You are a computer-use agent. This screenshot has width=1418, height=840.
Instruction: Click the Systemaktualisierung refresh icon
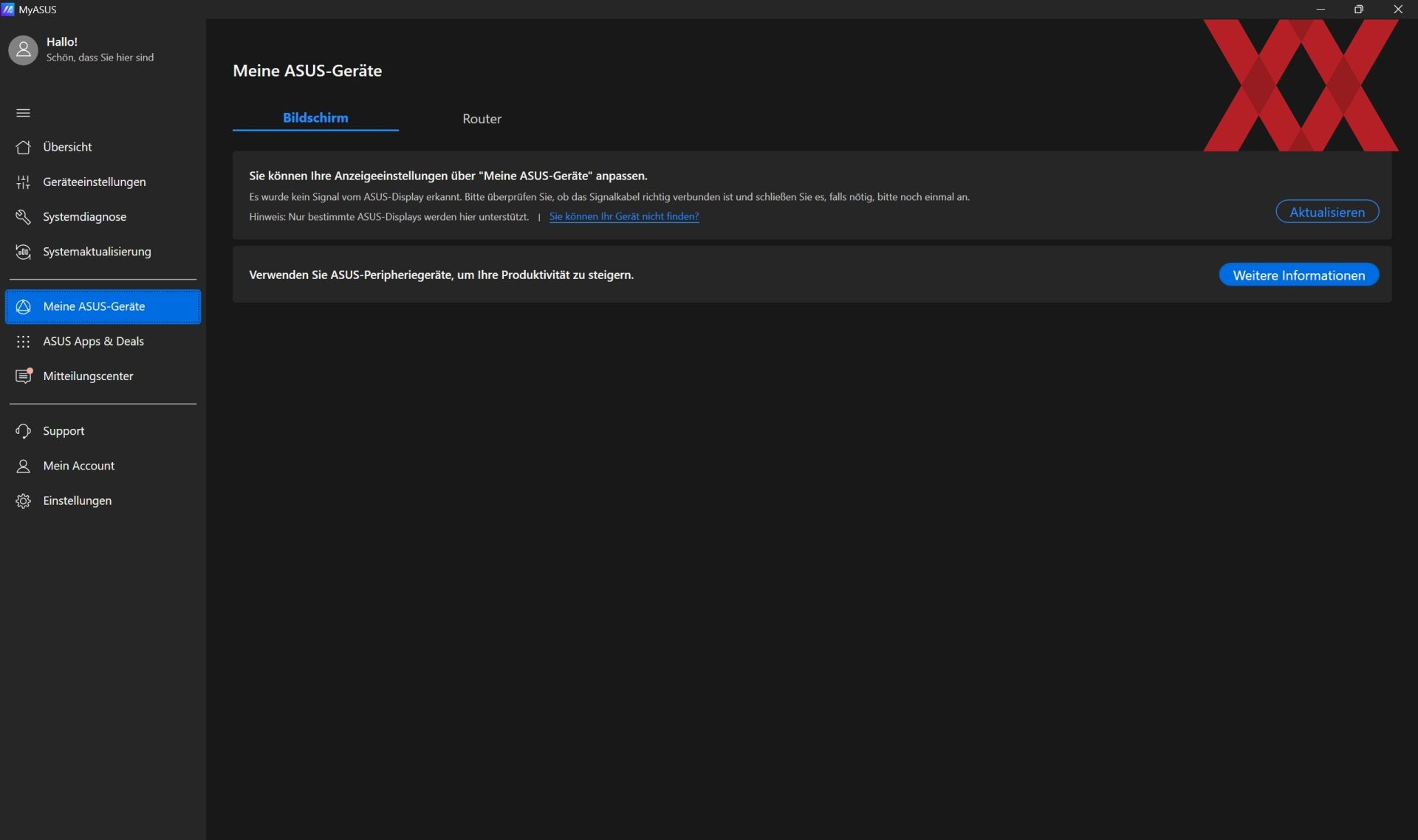23,252
